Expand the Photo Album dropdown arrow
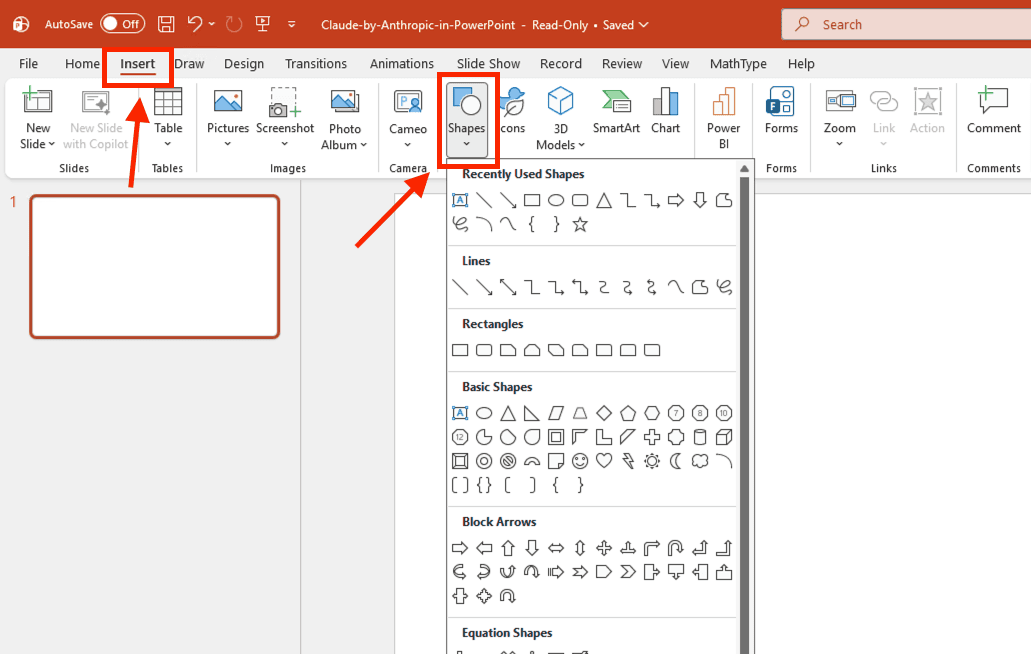 coord(363,145)
